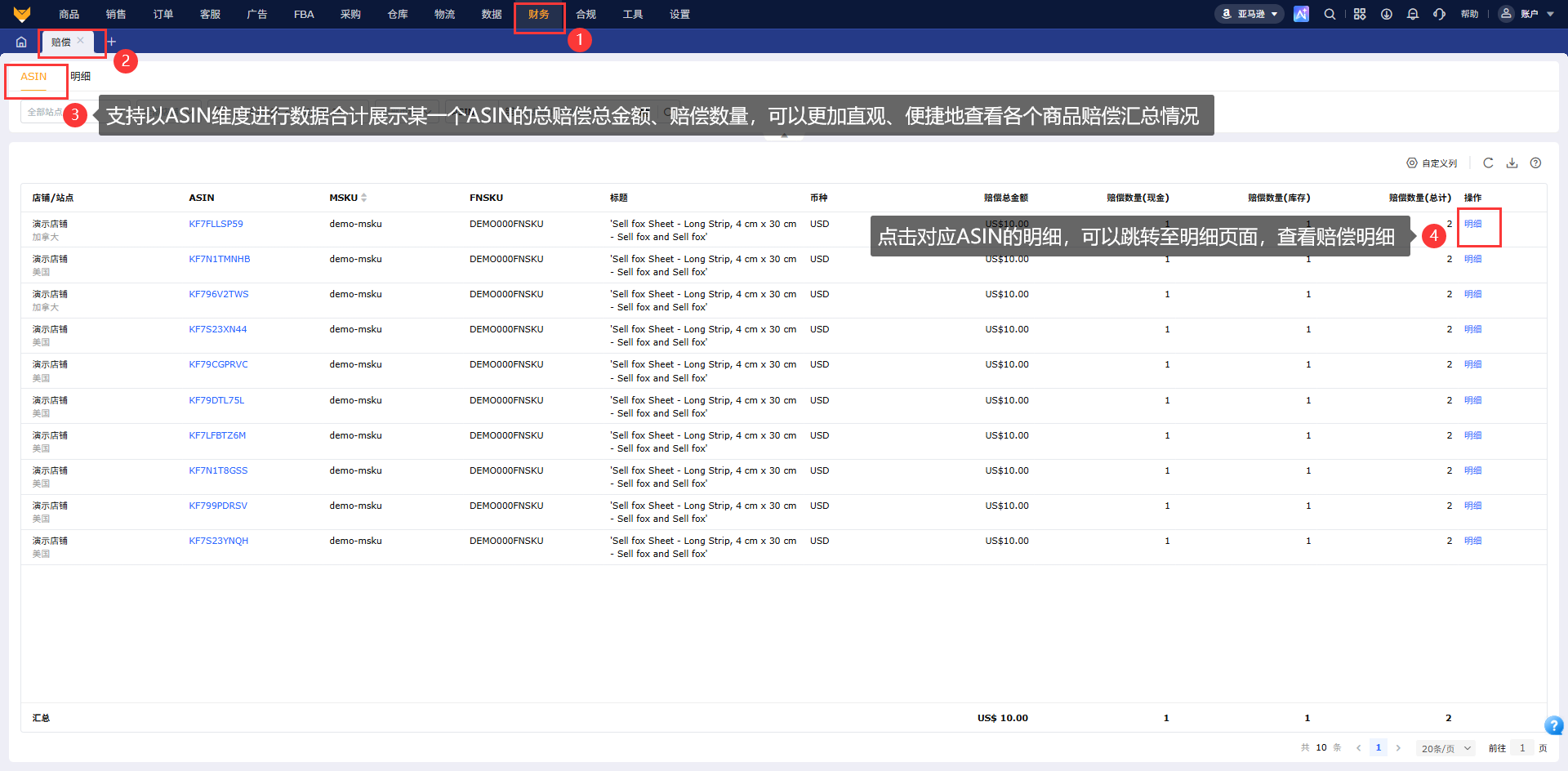
Task: Click the fox logo in the top bar
Action: [x=22, y=14]
